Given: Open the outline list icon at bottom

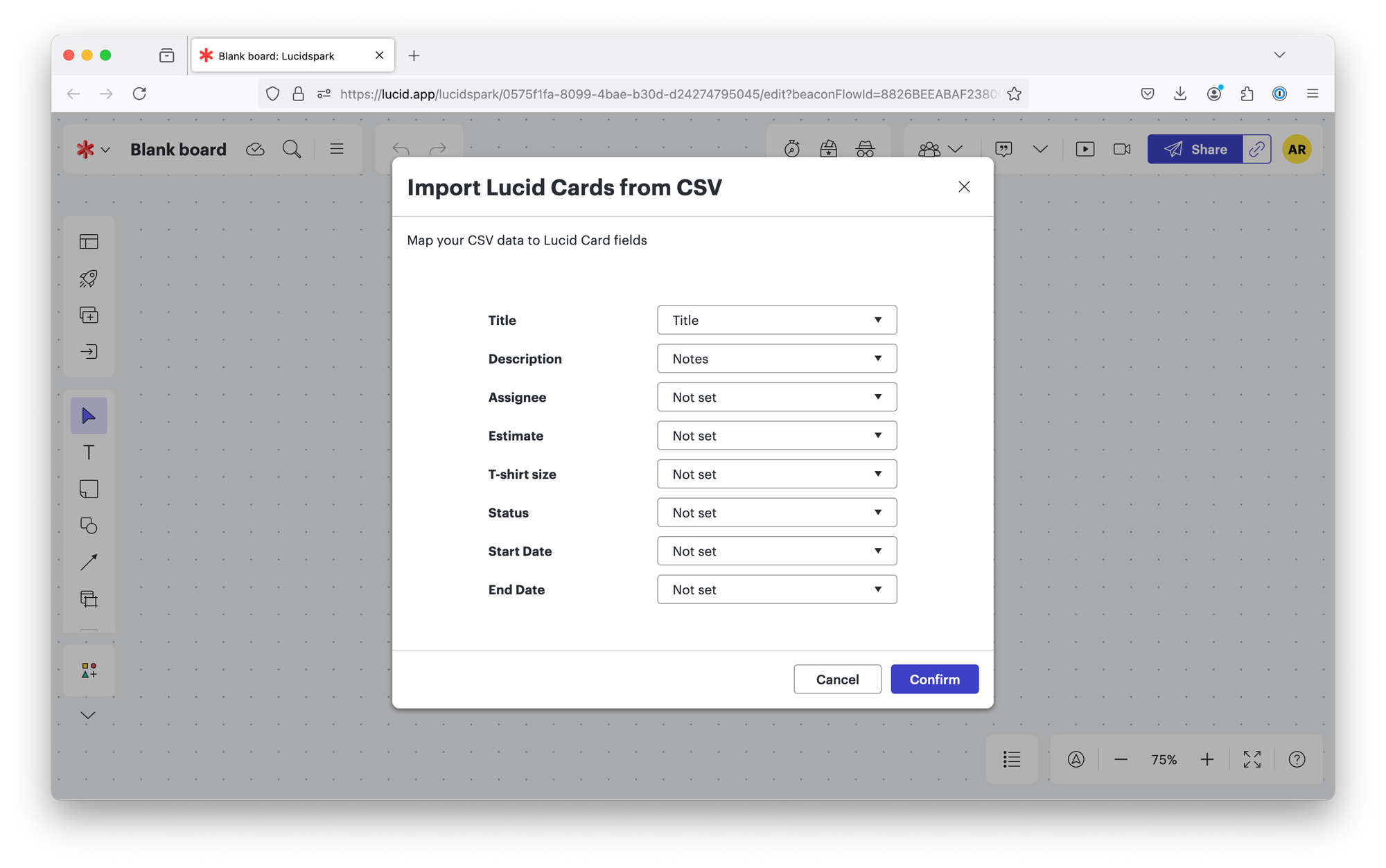Looking at the screenshot, I should (1012, 759).
